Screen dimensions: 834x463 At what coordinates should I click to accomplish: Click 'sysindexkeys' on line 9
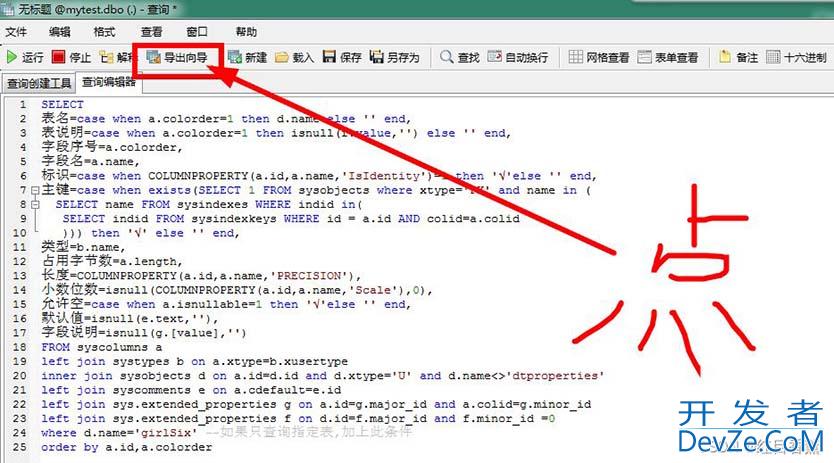(x=234, y=219)
